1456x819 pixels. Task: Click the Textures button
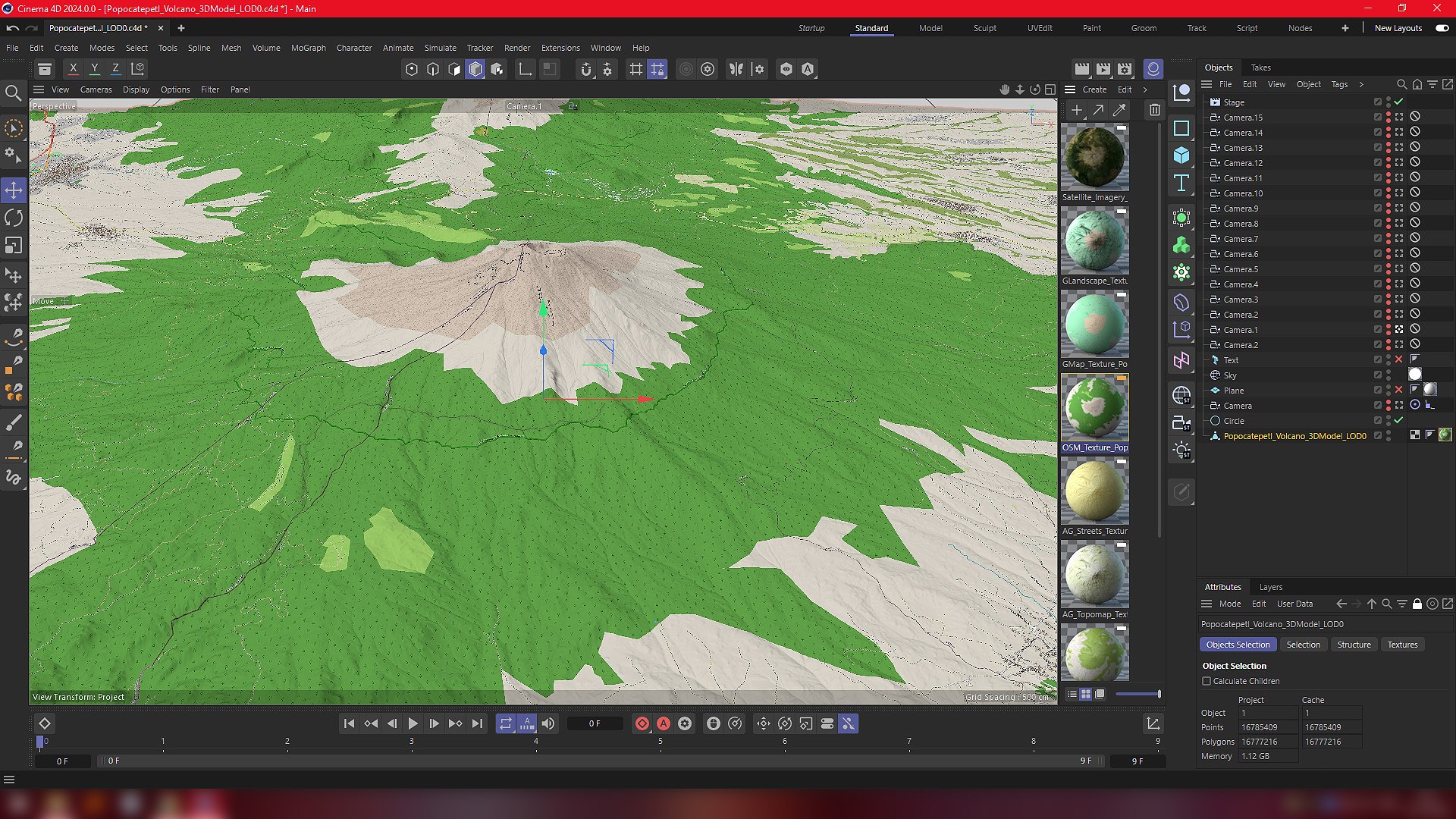tap(1402, 645)
